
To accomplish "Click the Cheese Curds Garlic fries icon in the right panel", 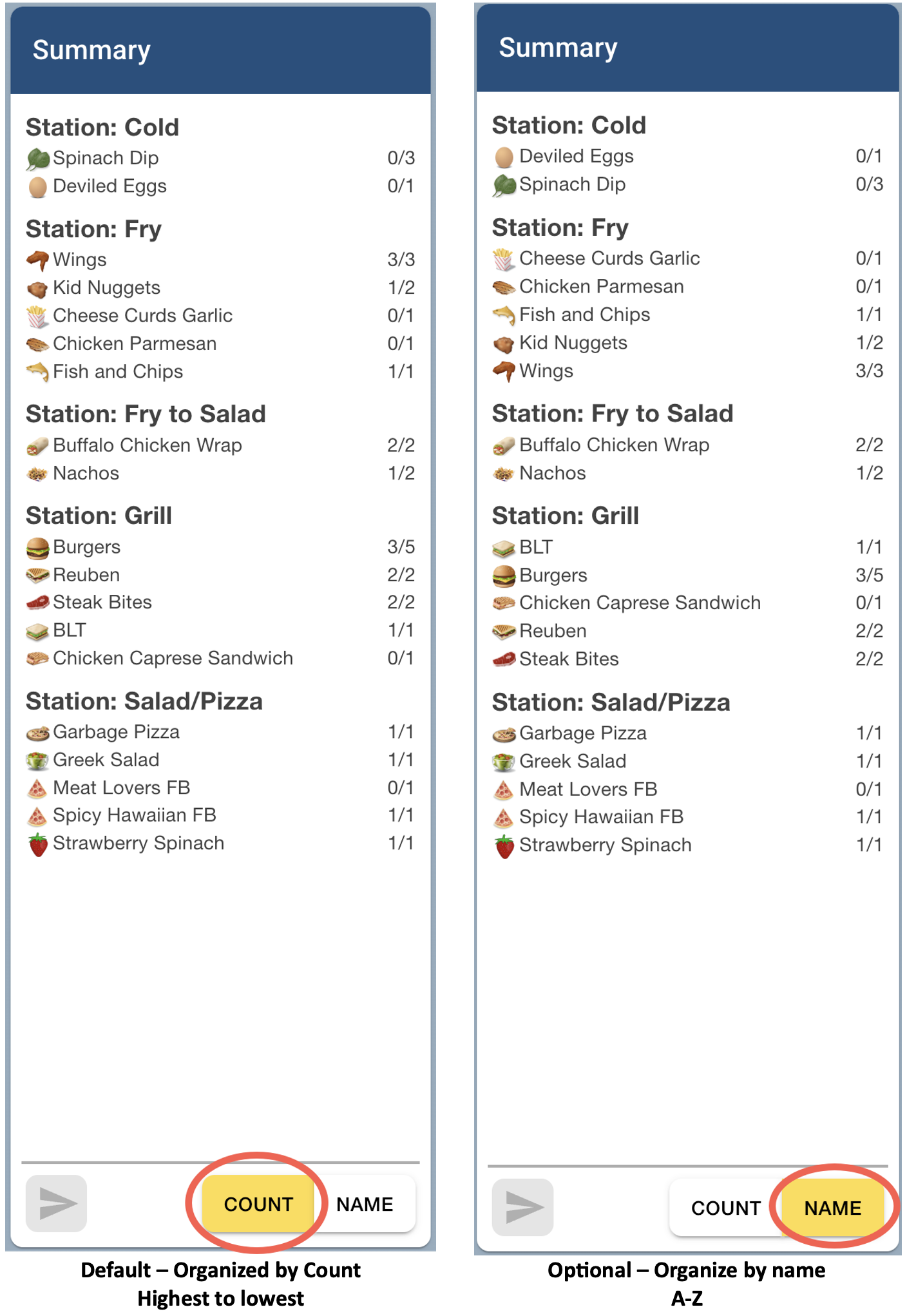I will [x=504, y=259].
